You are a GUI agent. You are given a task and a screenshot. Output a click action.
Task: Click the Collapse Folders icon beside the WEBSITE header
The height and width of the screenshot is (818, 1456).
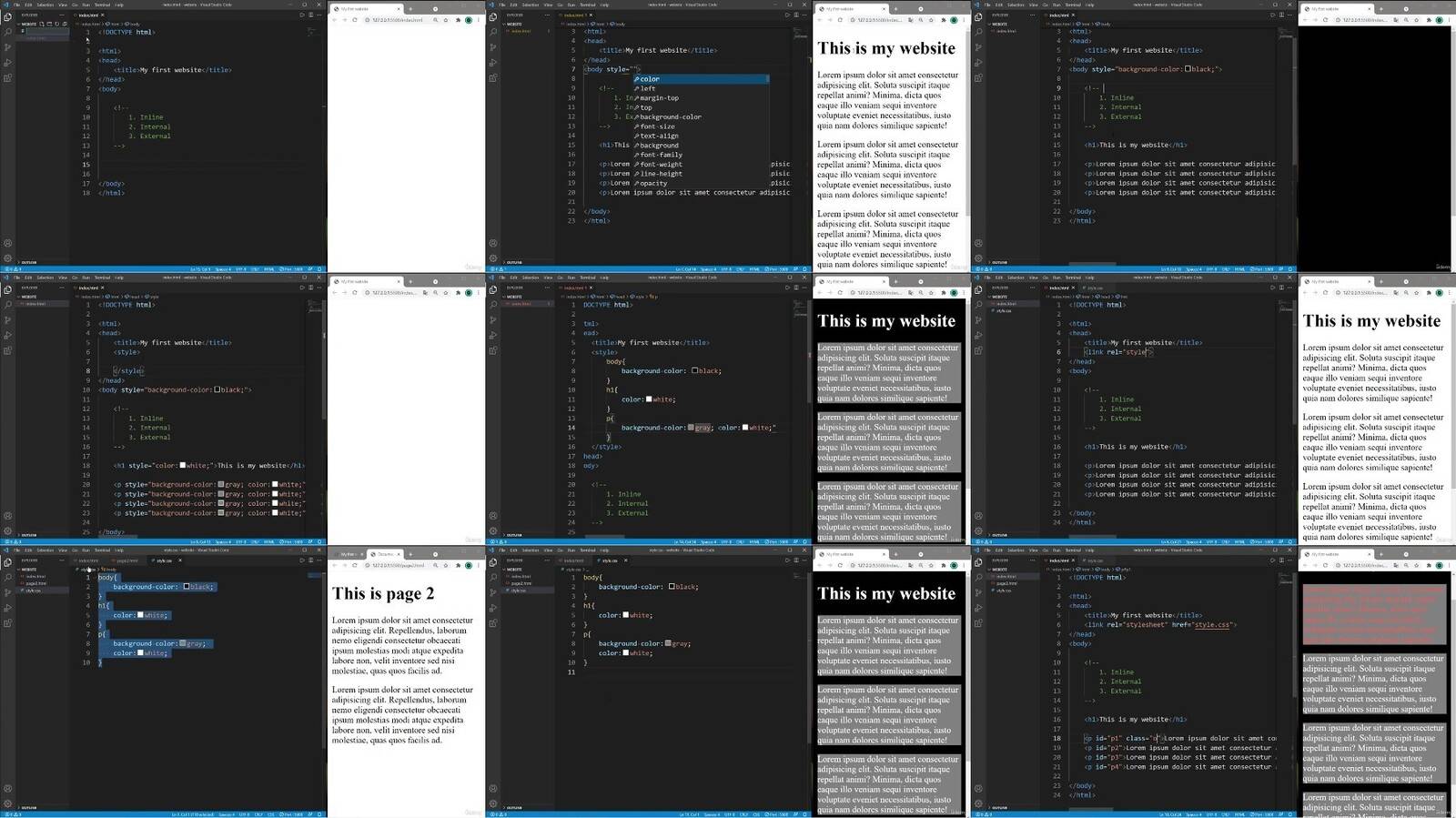[x=63, y=24]
